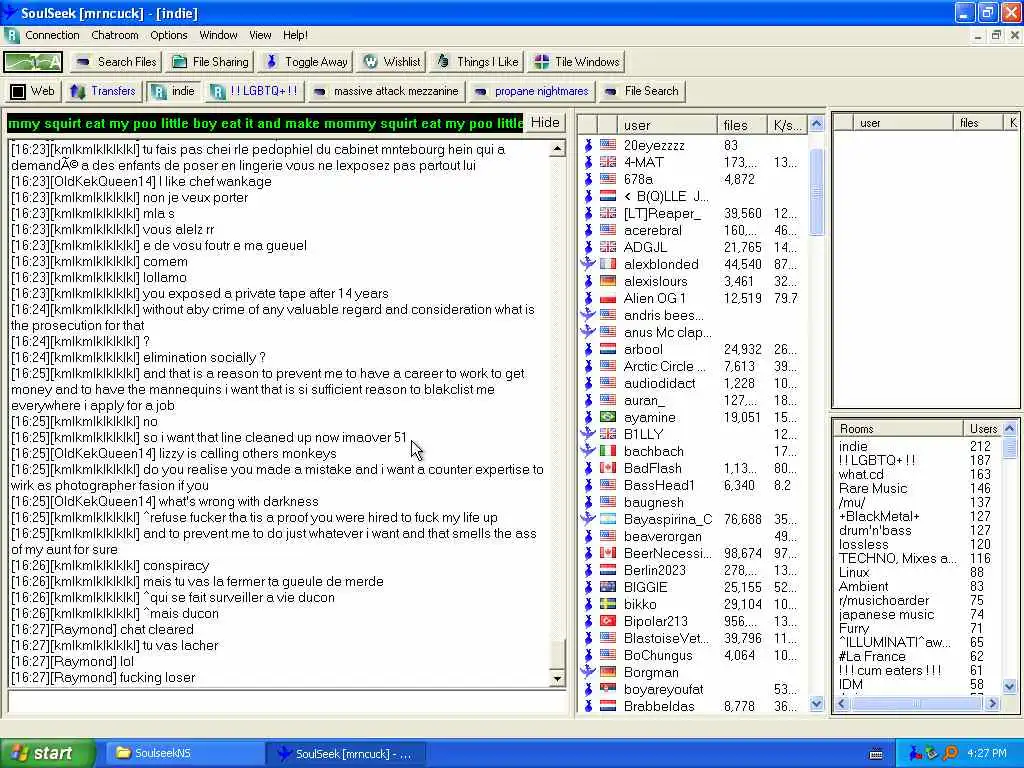Switch to the Transfers tab
Viewport: 1024px width, 768px height.
point(103,91)
